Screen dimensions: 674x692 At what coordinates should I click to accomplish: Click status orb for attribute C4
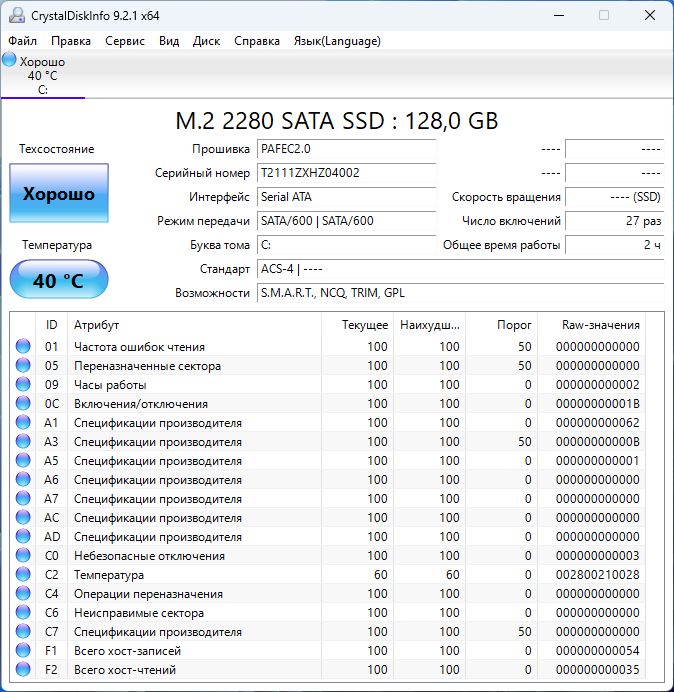[23, 593]
